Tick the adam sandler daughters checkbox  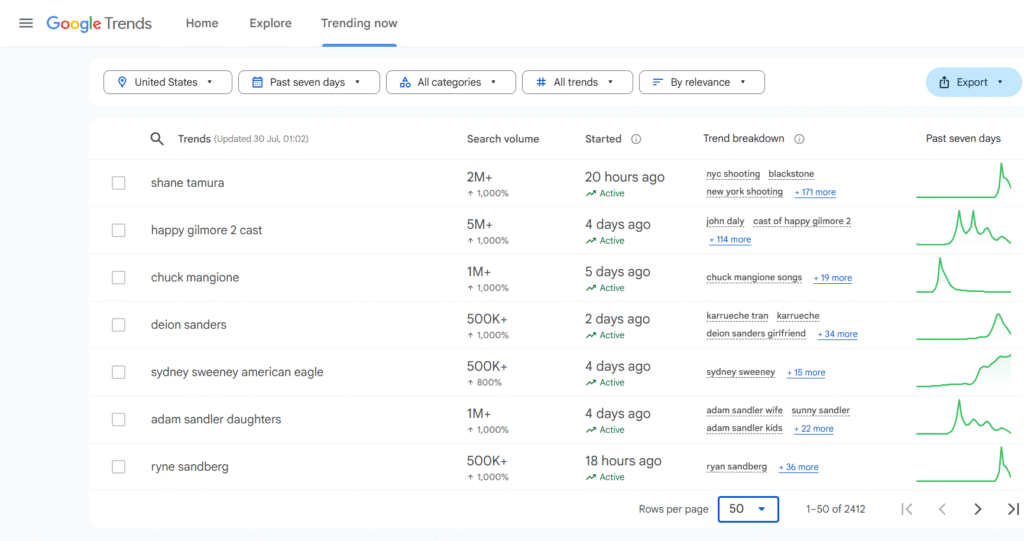(x=118, y=419)
